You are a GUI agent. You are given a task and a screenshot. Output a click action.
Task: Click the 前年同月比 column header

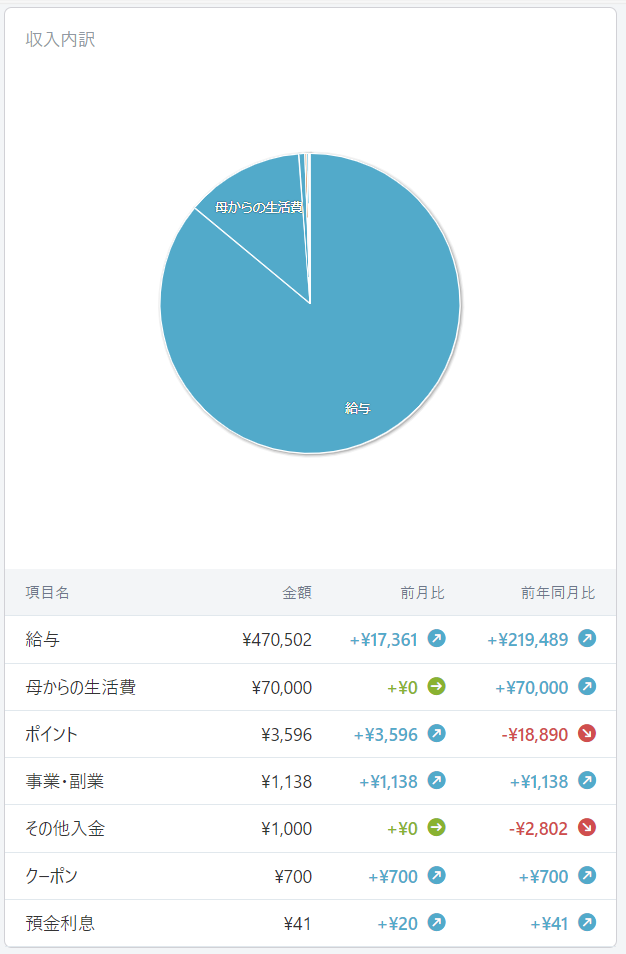[x=558, y=593]
